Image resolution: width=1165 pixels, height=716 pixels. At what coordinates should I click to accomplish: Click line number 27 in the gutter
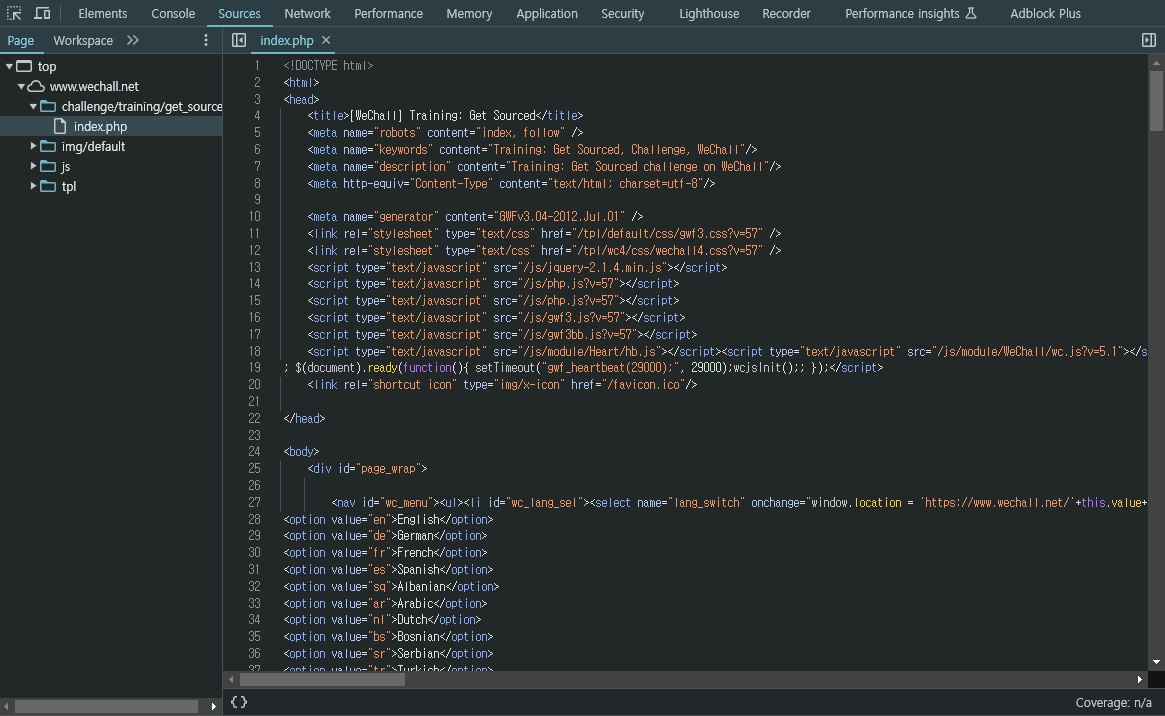pyautogui.click(x=254, y=502)
